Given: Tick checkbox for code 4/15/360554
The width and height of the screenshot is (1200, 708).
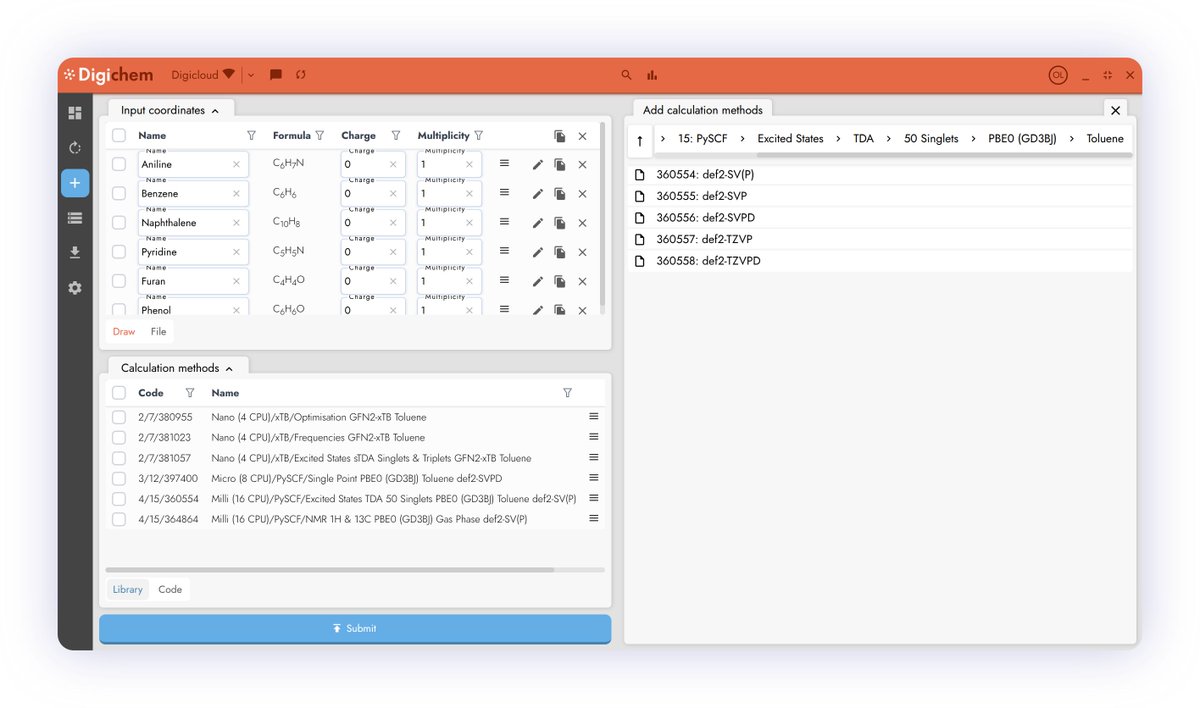Looking at the screenshot, I should coord(119,499).
